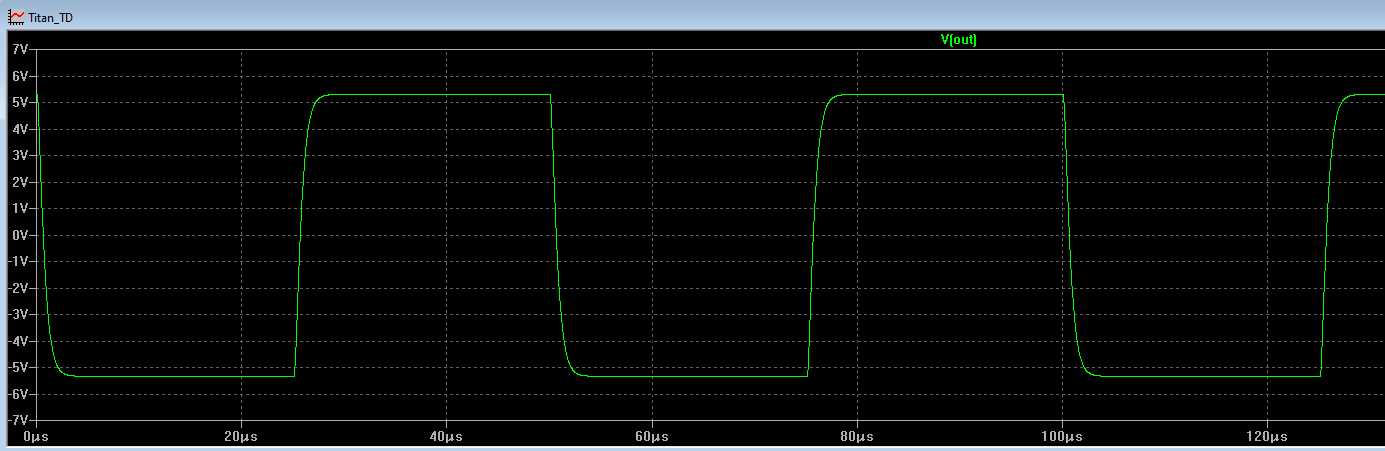Click the 0µs time axis label
The height and width of the screenshot is (451, 1385).
click(x=36, y=438)
